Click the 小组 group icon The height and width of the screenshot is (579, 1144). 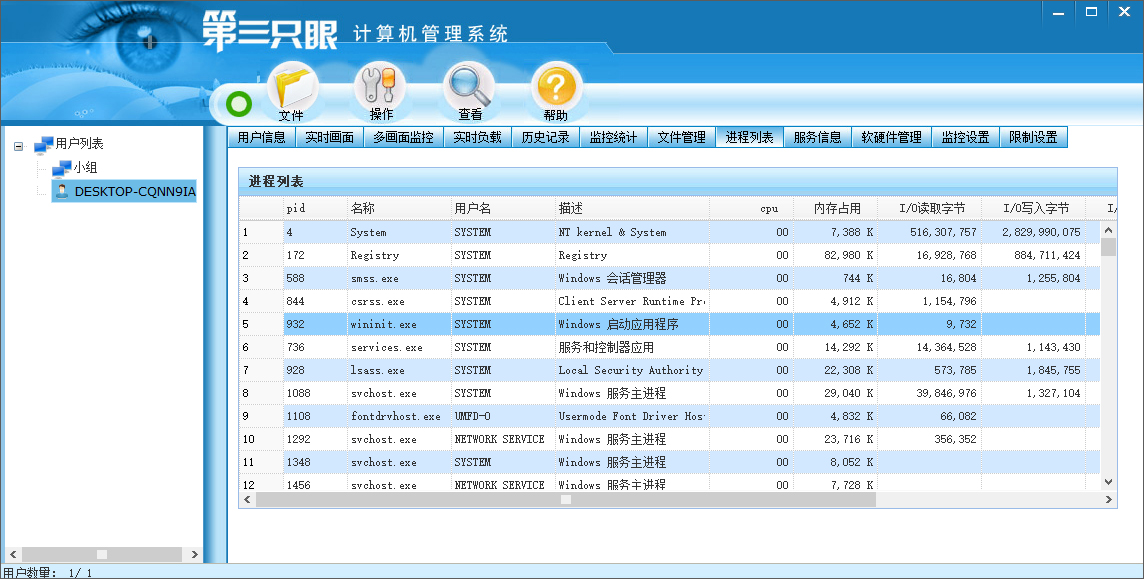coord(62,168)
